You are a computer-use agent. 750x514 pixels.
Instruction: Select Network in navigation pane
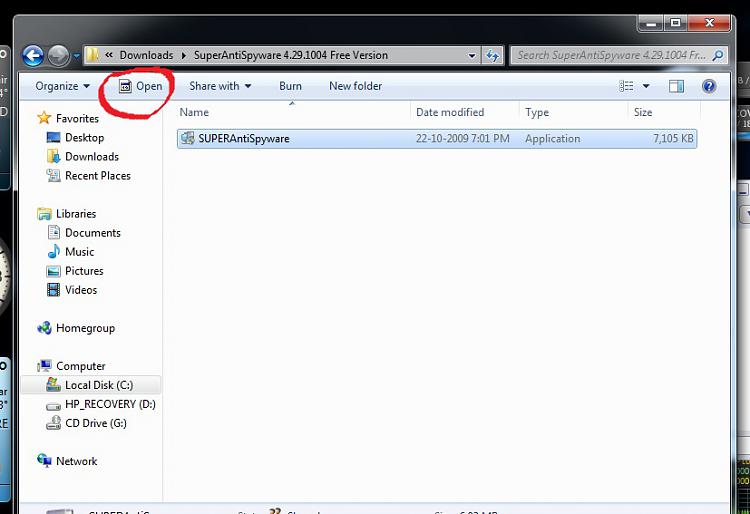coord(77,461)
